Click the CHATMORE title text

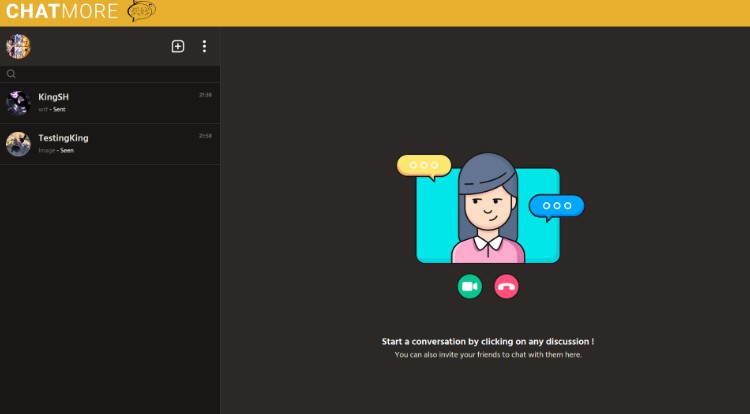(x=62, y=12)
